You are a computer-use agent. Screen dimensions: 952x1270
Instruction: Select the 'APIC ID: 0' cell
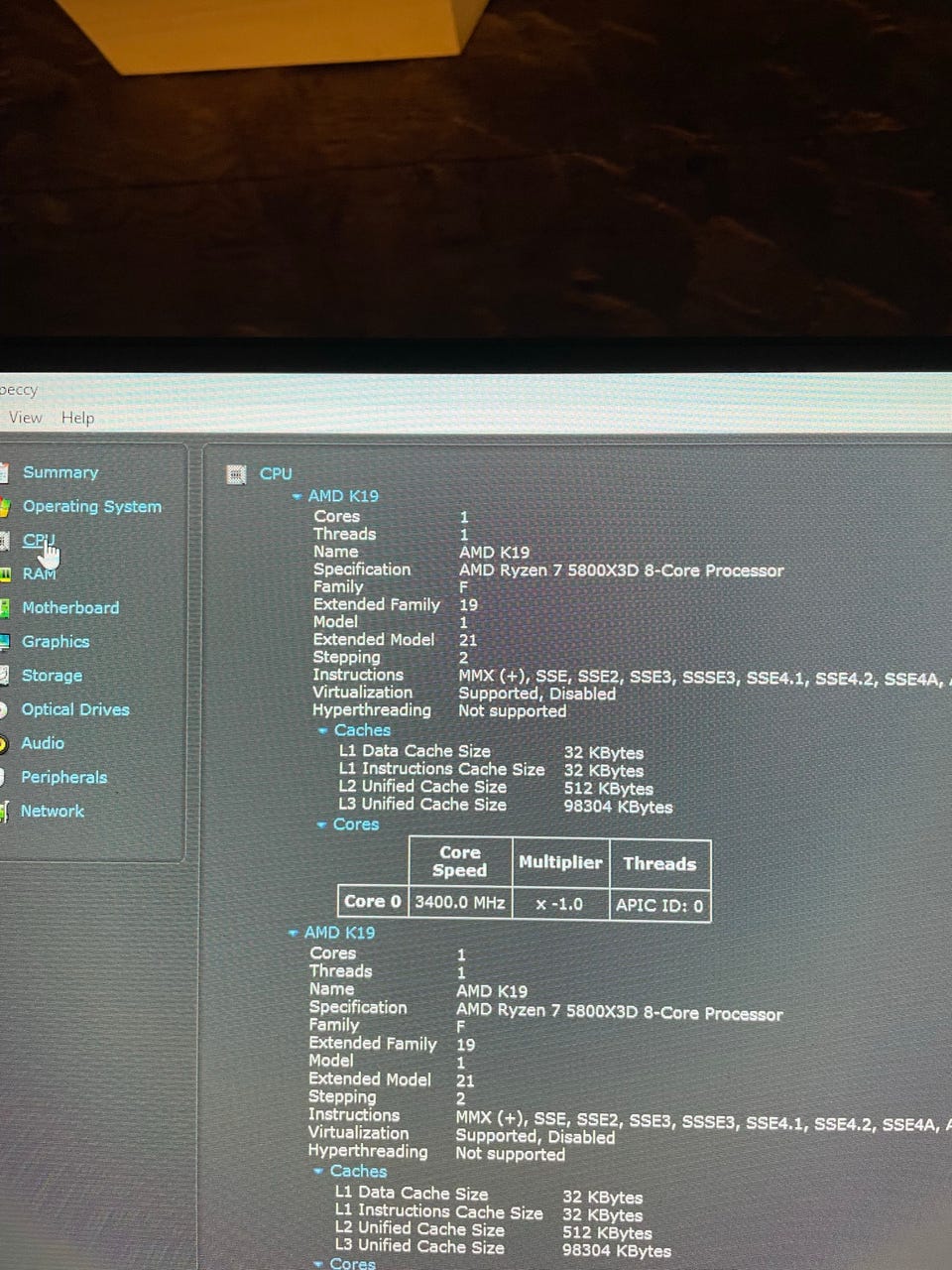[x=659, y=905]
